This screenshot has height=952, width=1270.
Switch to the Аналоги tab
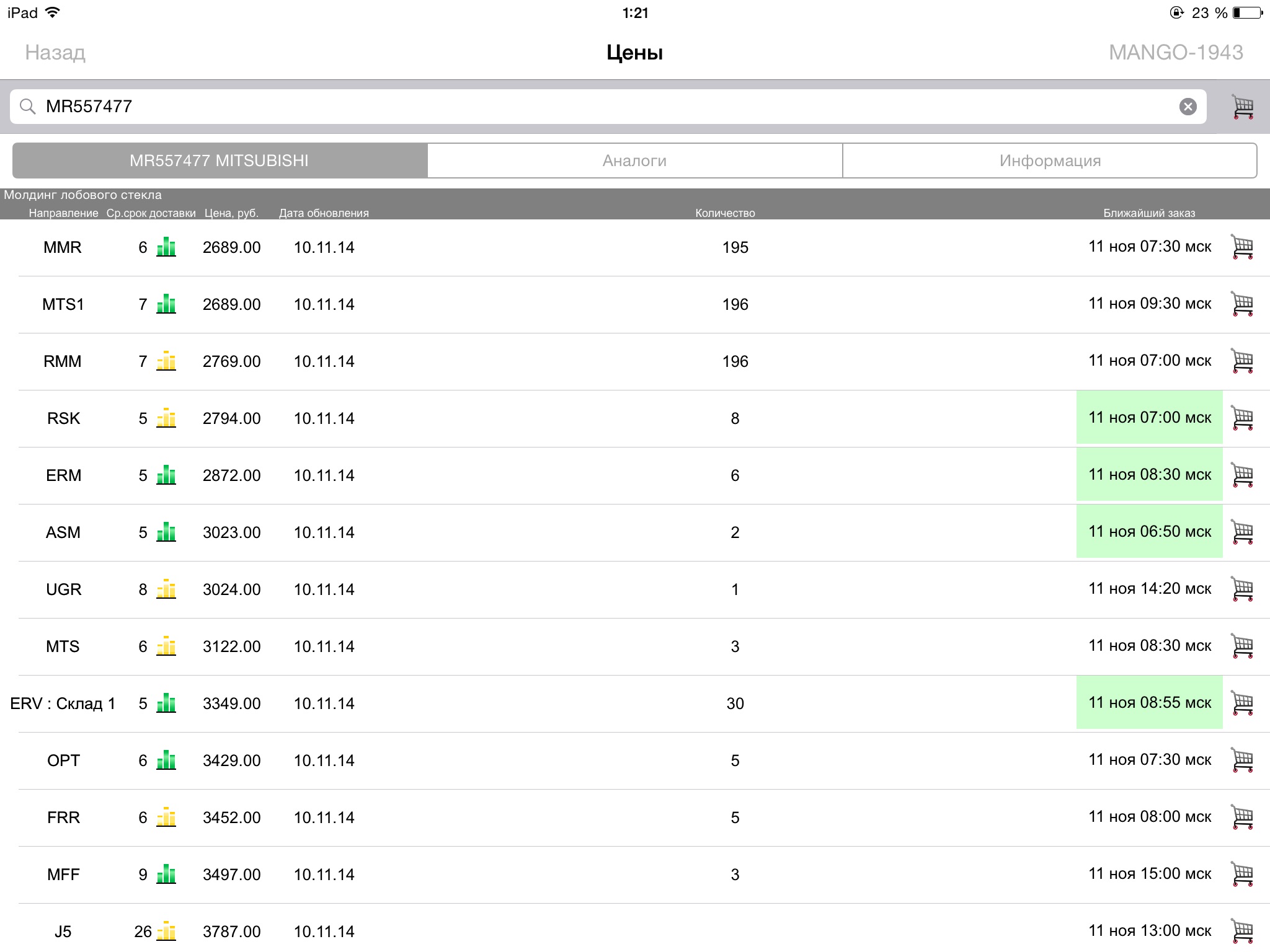point(634,161)
